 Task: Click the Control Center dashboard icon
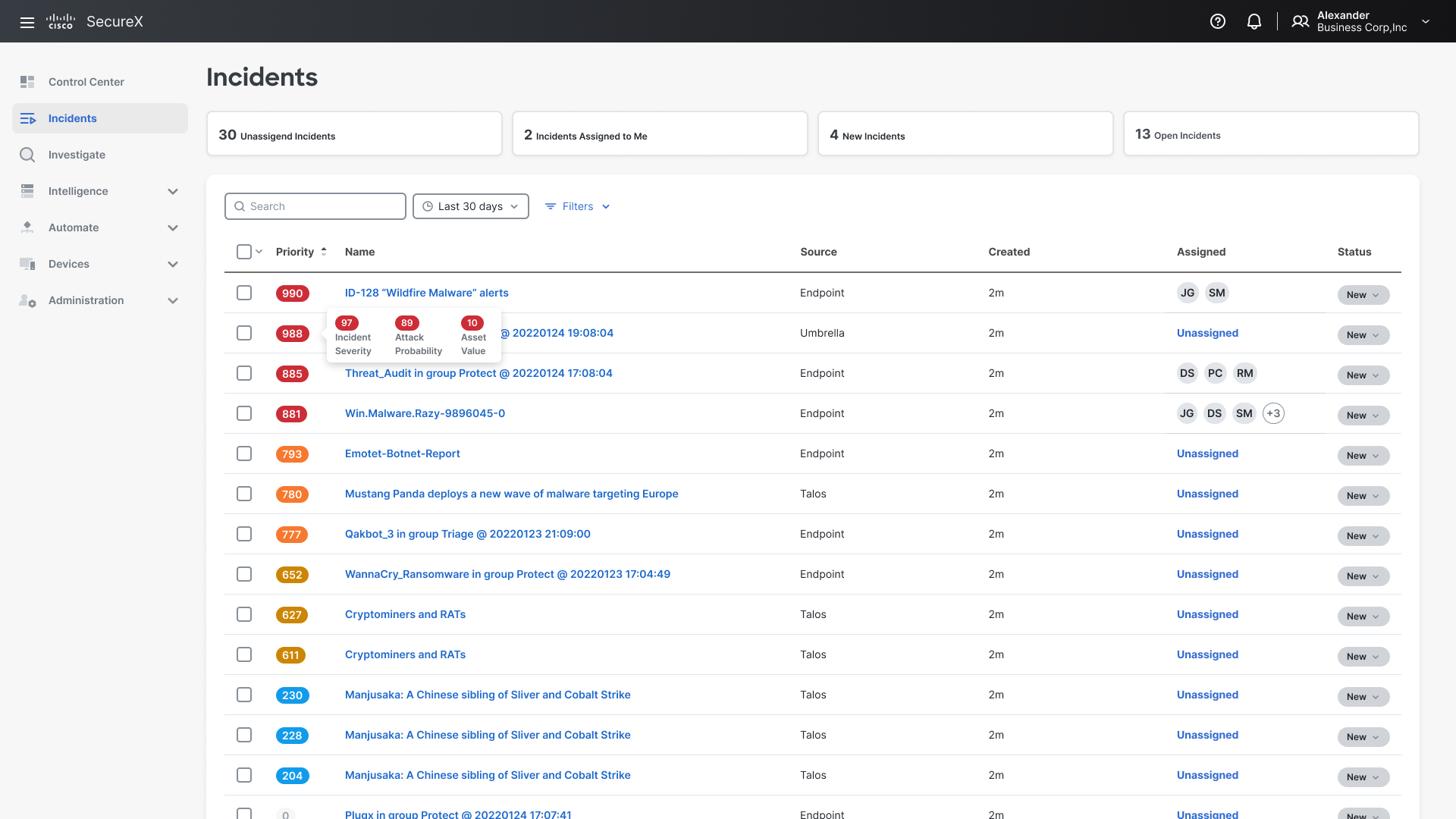point(27,82)
